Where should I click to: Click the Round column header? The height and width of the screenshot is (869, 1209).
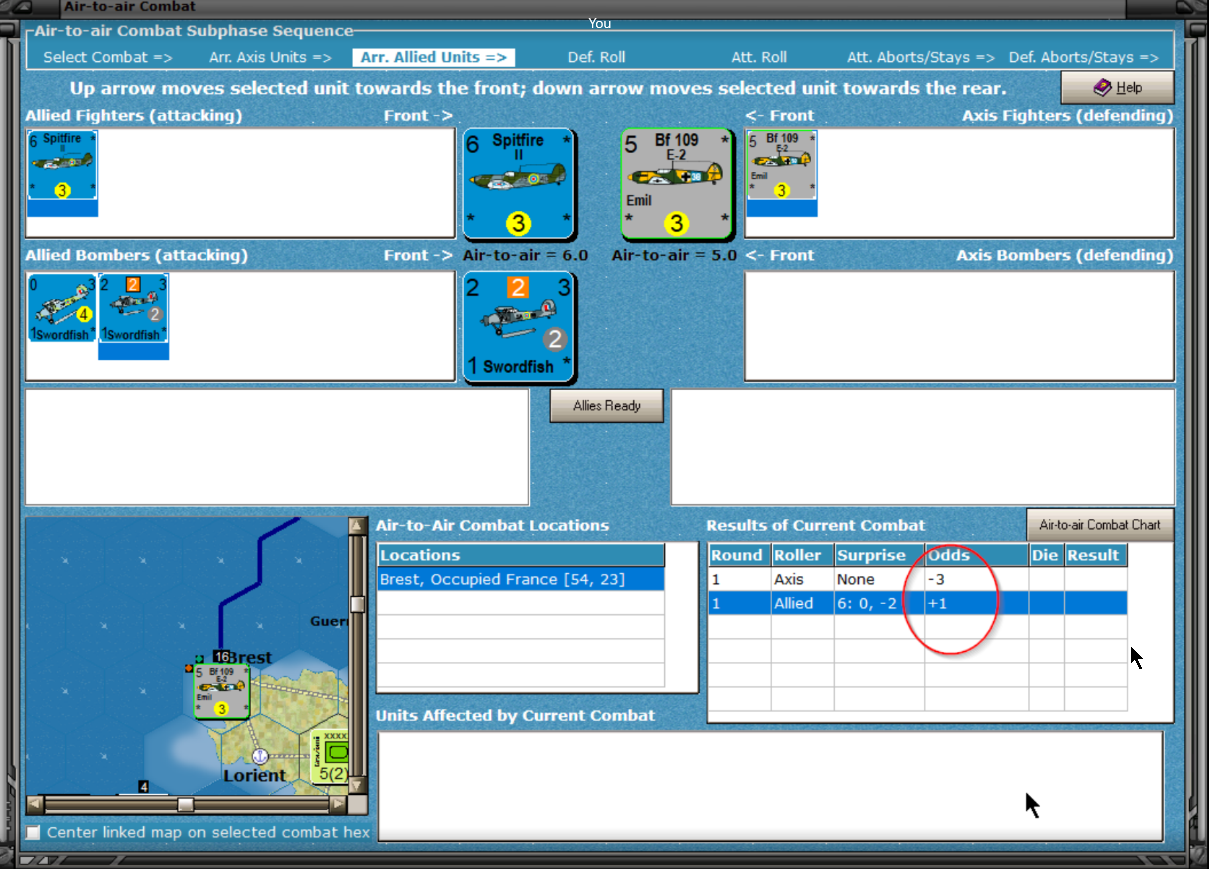click(739, 555)
